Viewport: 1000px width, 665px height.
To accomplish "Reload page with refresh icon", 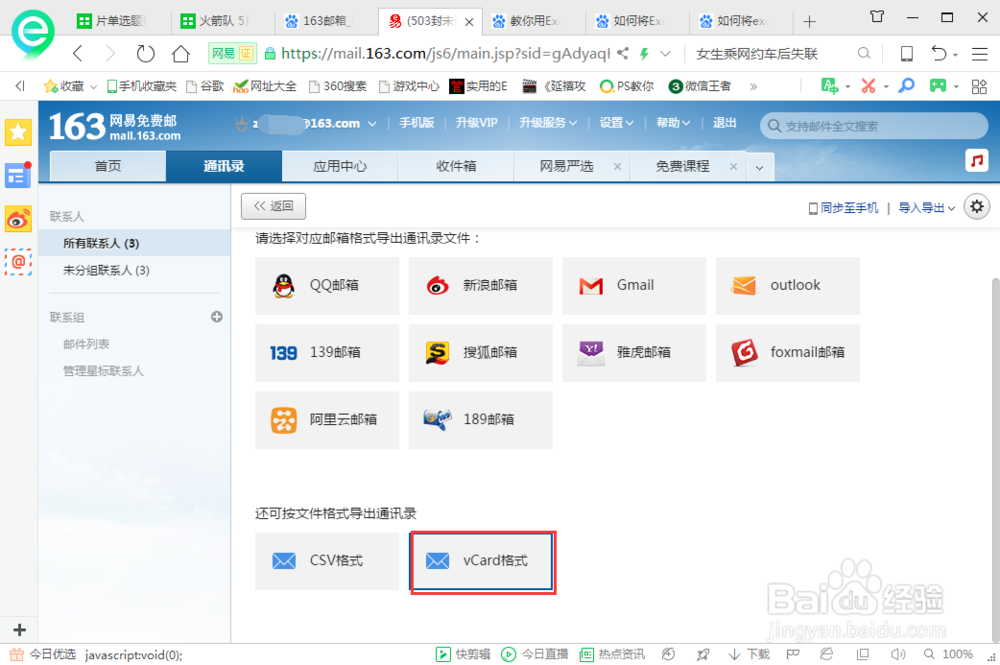I will [145, 54].
